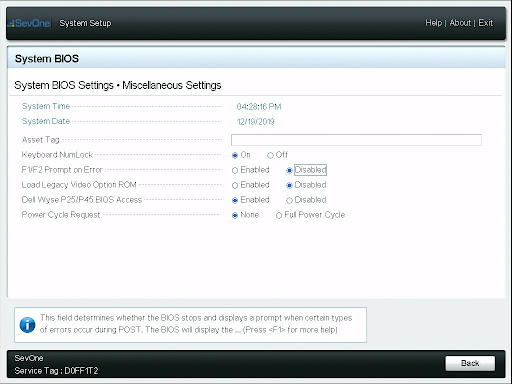
Task: Open the Help link in header
Action: 433,23
